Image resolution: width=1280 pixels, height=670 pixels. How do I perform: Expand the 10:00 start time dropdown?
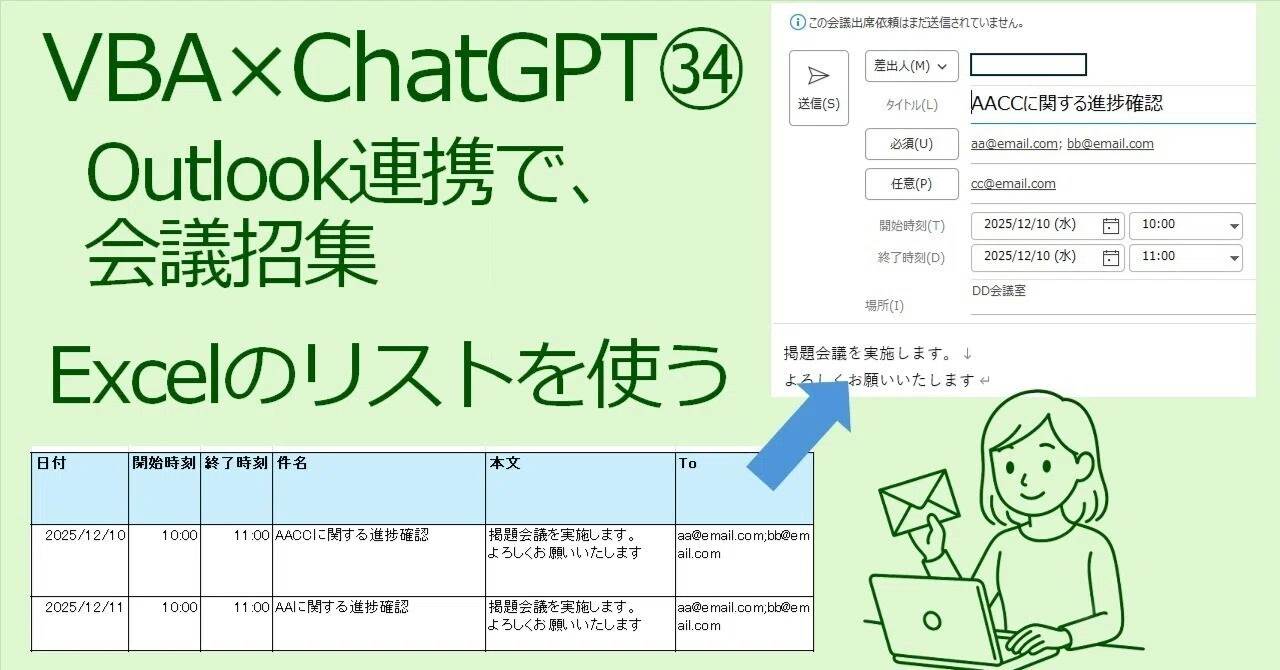pyautogui.click(x=1234, y=226)
